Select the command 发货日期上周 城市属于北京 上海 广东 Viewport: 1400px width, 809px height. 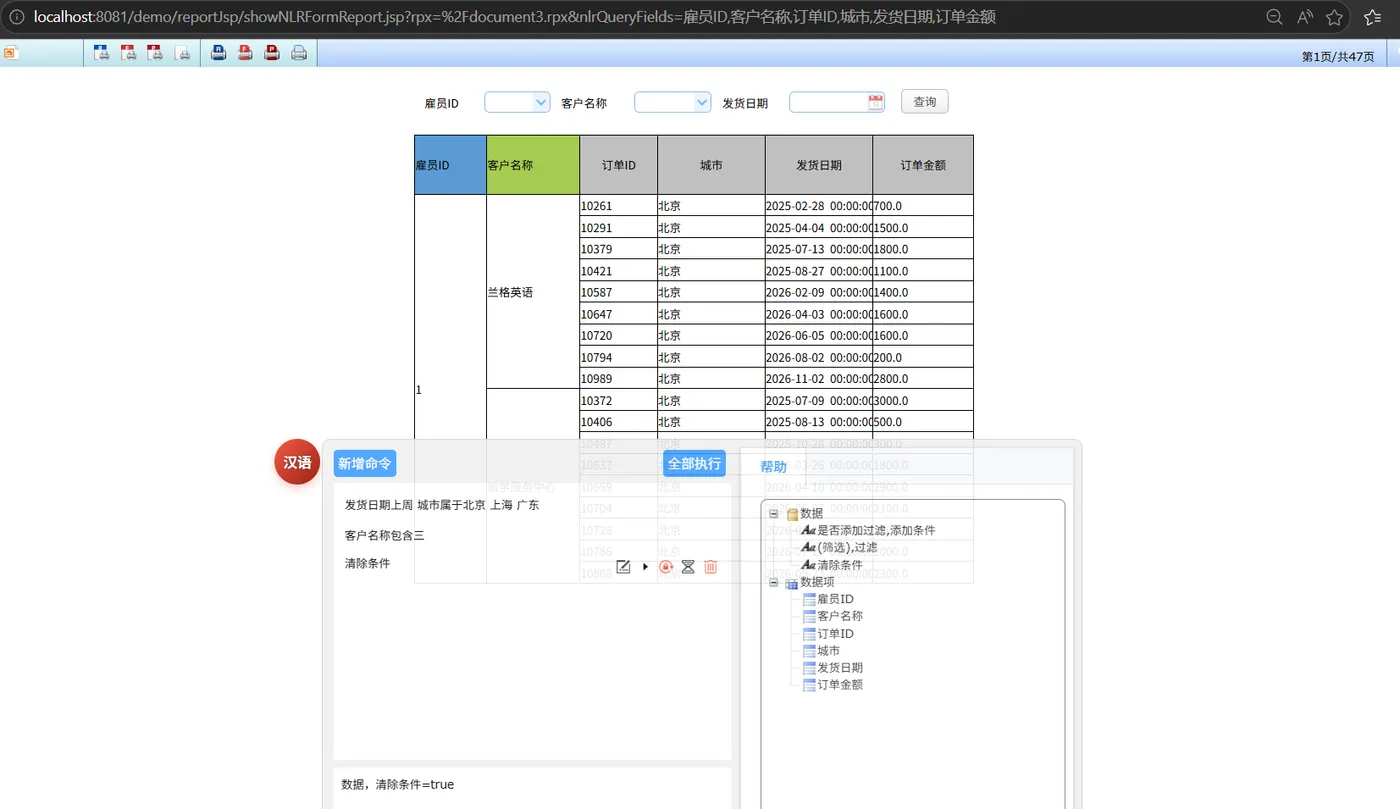442,505
